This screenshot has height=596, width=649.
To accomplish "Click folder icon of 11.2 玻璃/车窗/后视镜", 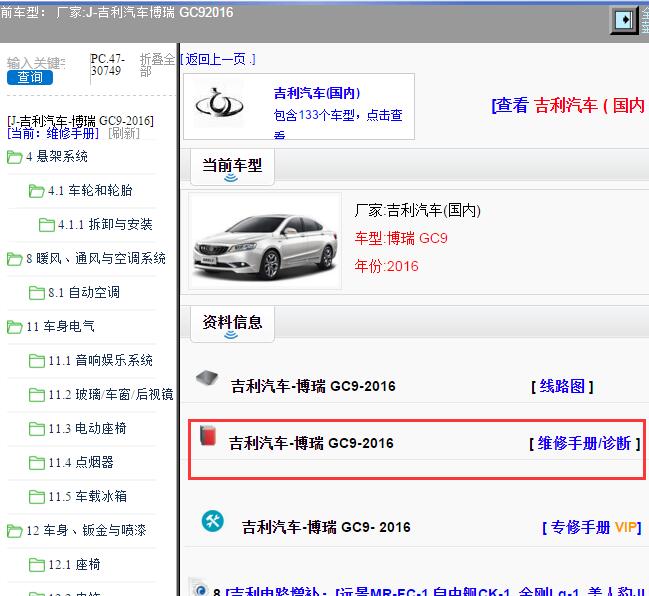I will pyautogui.click(x=36, y=394).
